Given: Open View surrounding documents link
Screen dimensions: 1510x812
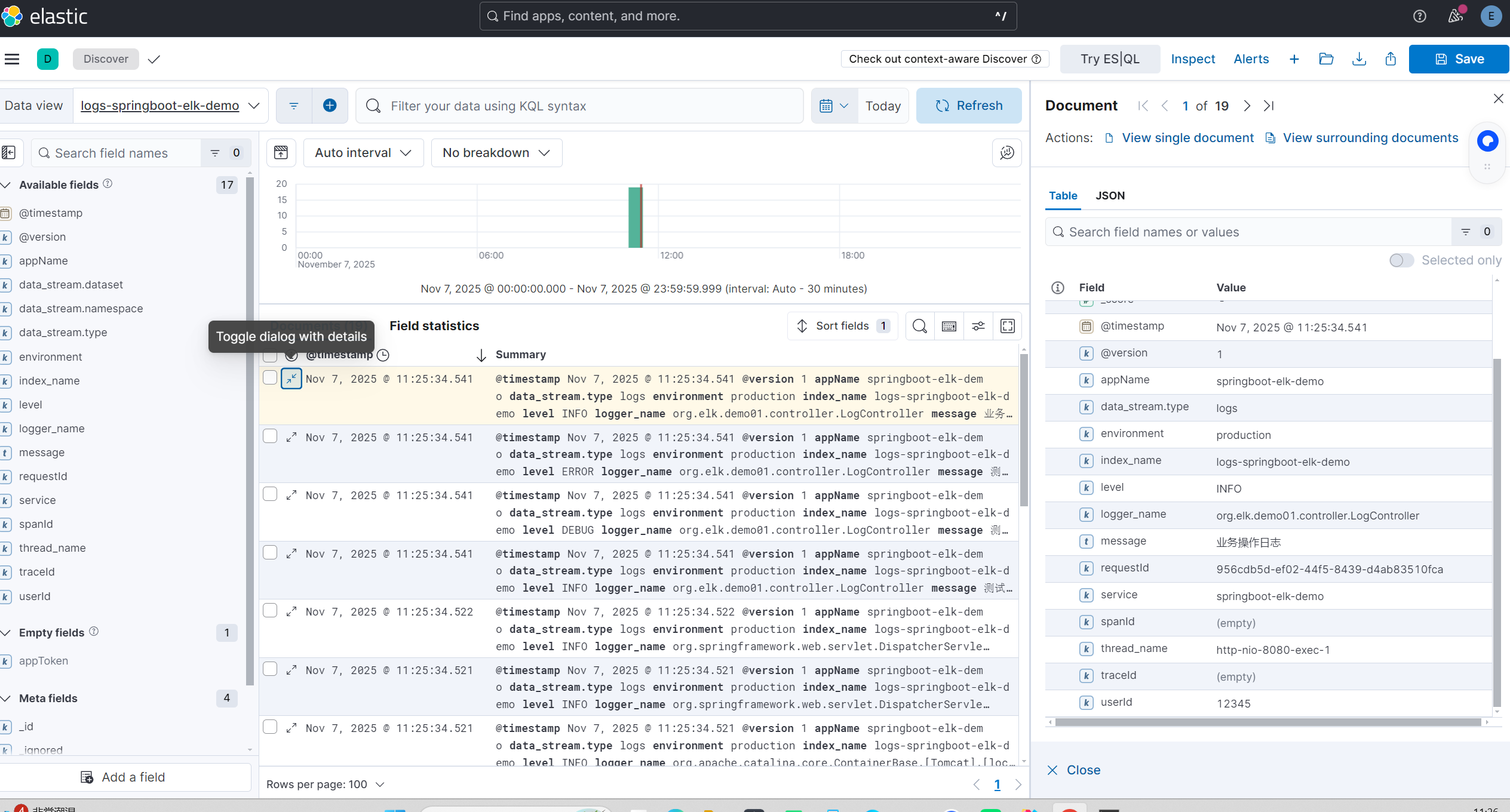Looking at the screenshot, I should (x=1370, y=138).
